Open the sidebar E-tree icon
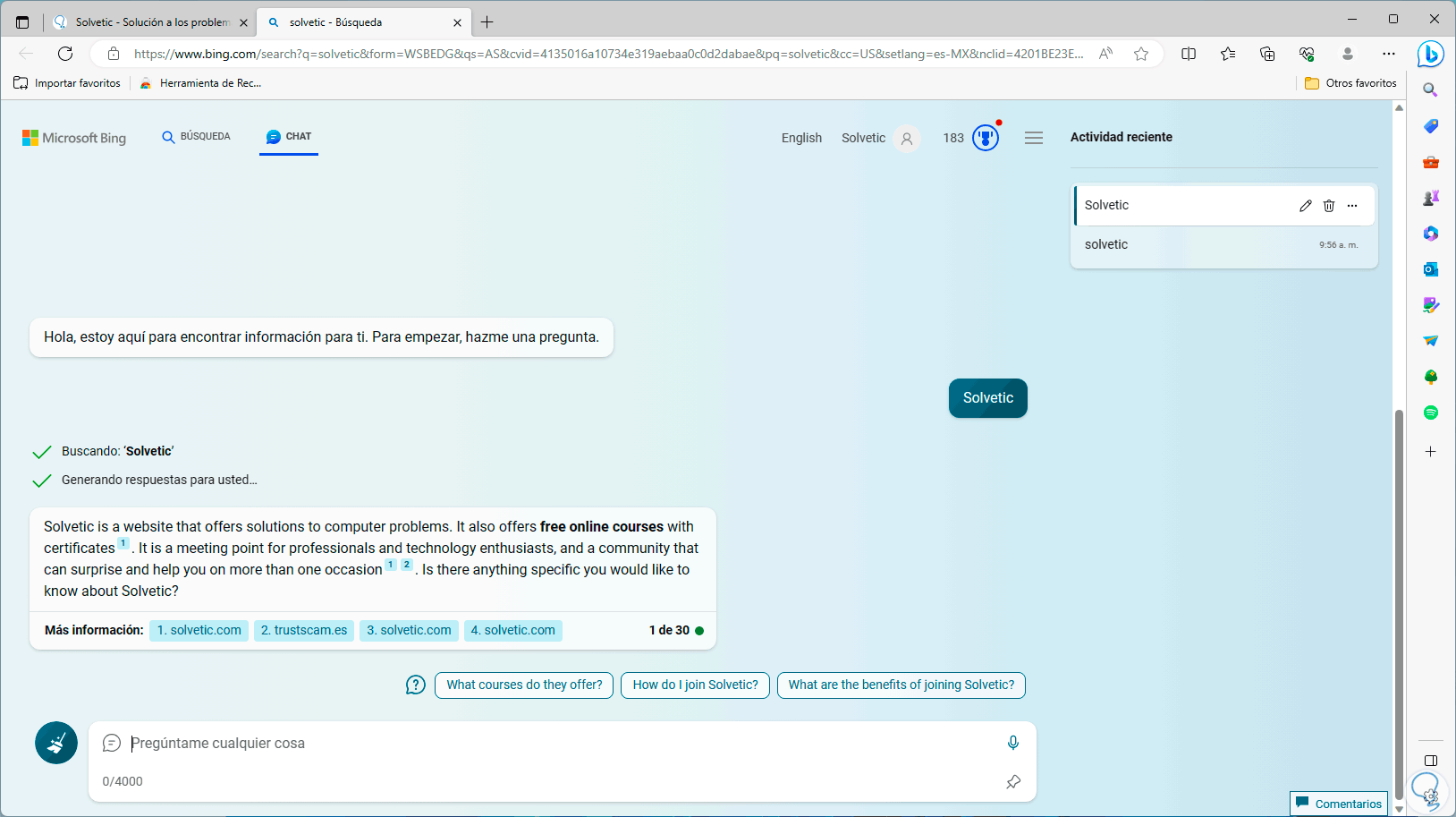 (1431, 377)
